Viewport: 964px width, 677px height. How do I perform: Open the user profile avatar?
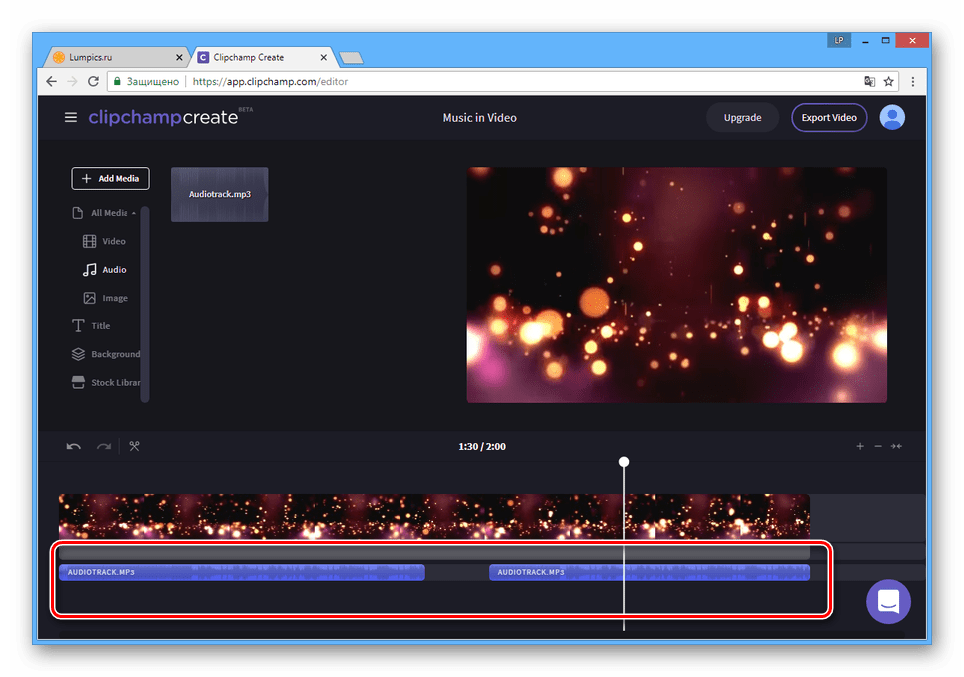[891, 117]
